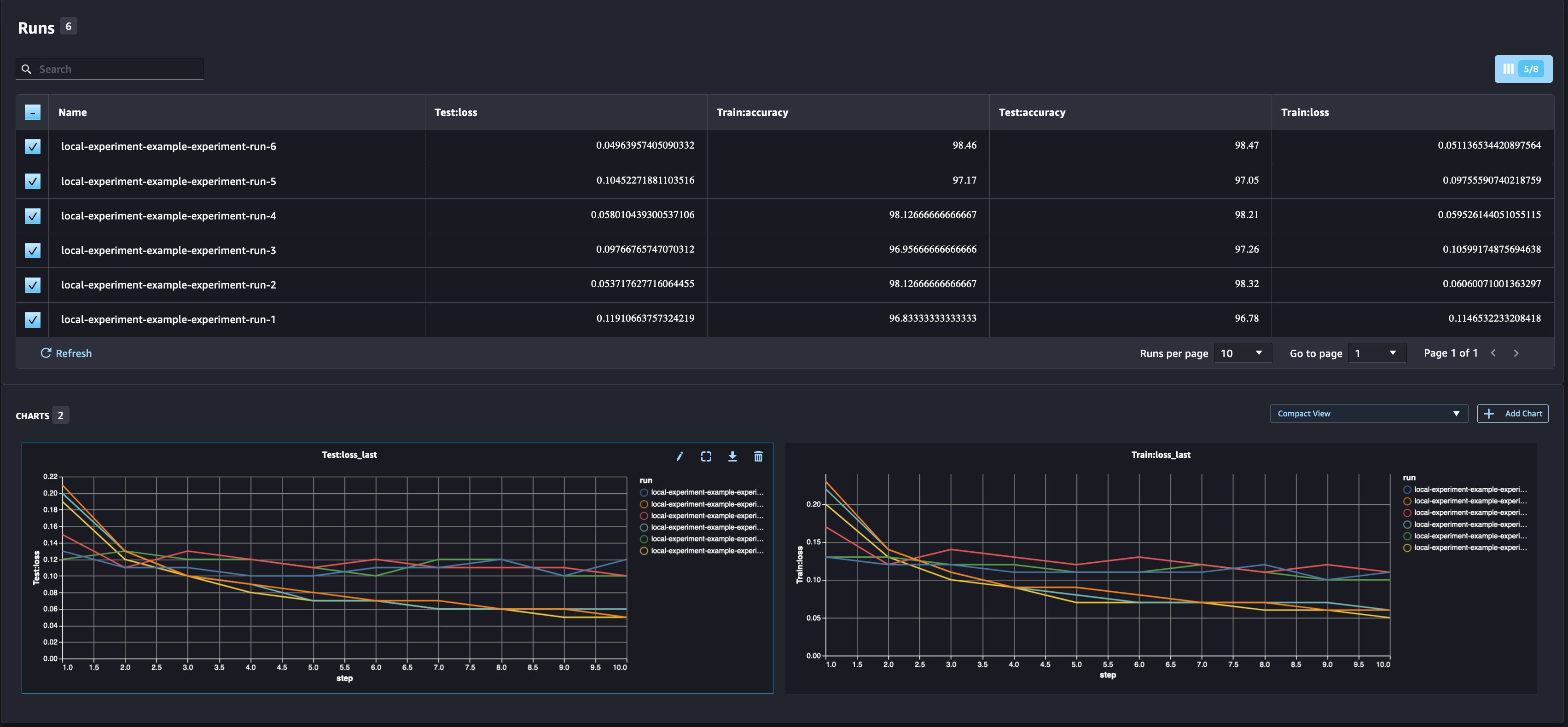Download the Test:loss_last chart
The height and width of the screenshot is (727, 1568).
coord(732,456)
